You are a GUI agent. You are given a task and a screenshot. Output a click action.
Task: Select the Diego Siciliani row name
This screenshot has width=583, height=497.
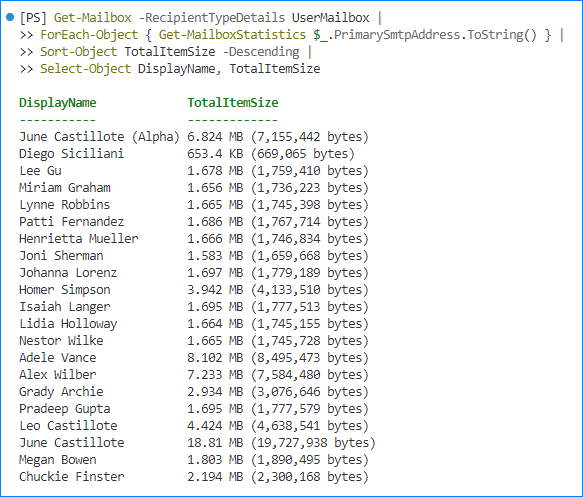[71, 154]
